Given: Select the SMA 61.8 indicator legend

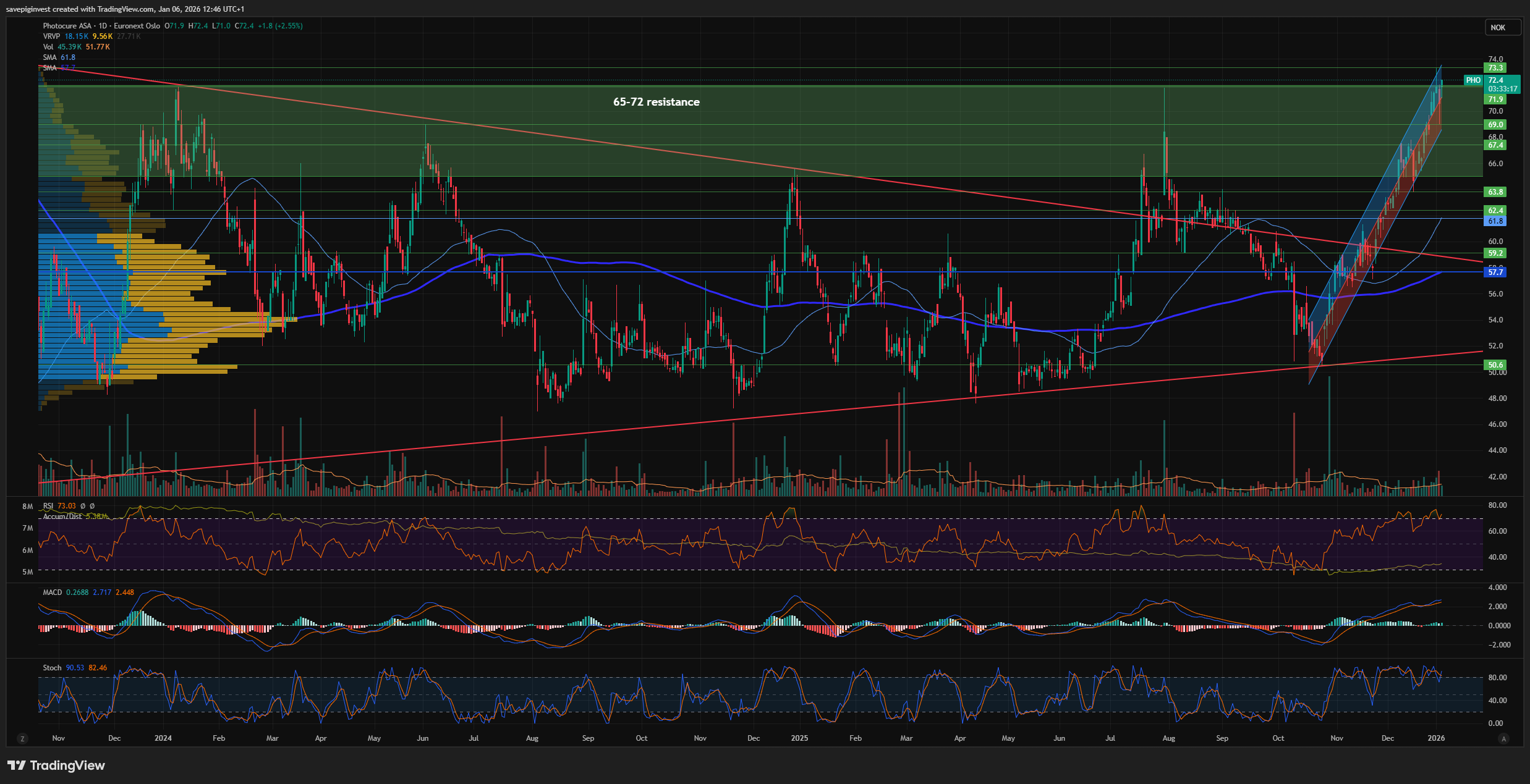Looking at the screenshot, I should click(49, 57).
